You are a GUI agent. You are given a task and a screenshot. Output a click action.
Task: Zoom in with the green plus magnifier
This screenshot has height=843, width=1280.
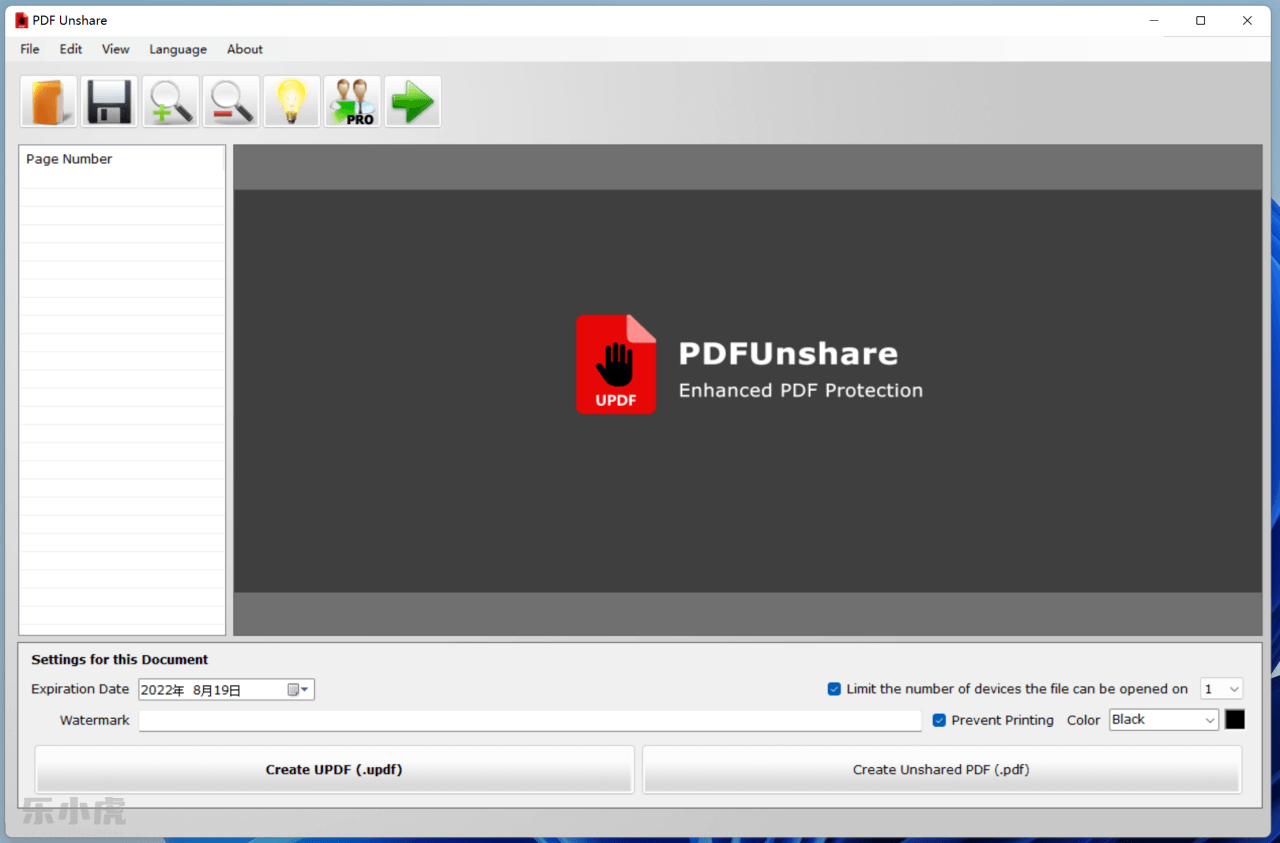[x=170, y=102]
